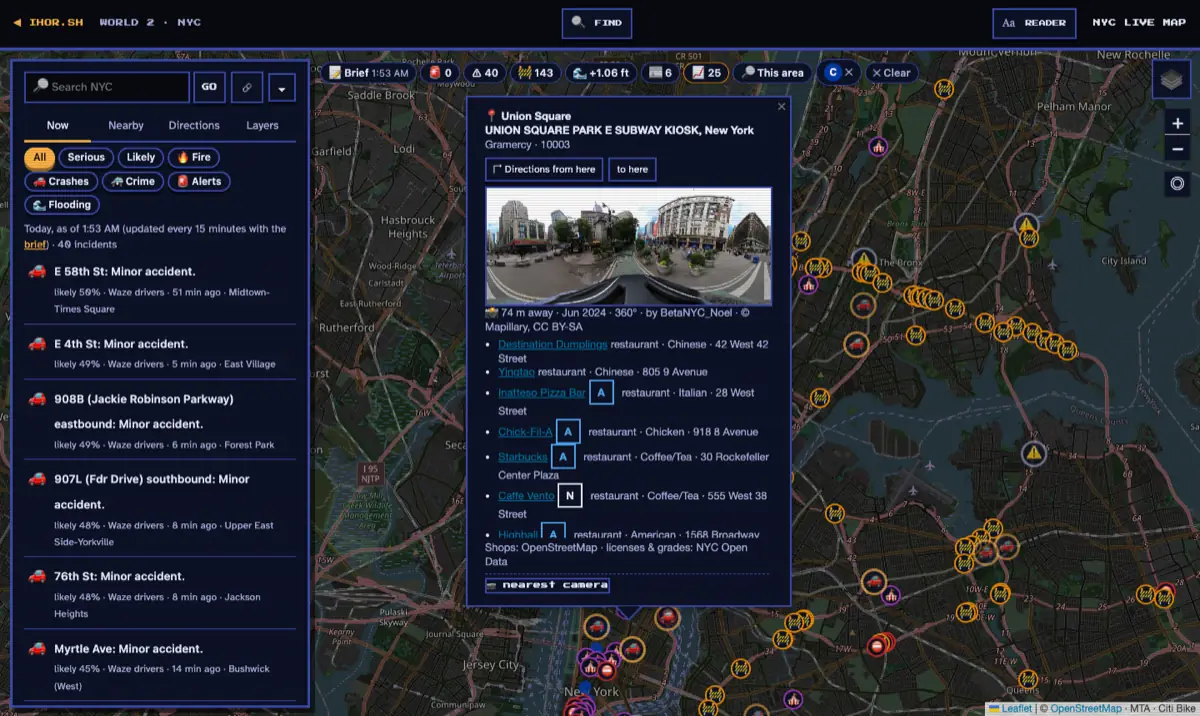1200x716 pixels.
Task: Select the All incidents filter
Action: [39, 157]
